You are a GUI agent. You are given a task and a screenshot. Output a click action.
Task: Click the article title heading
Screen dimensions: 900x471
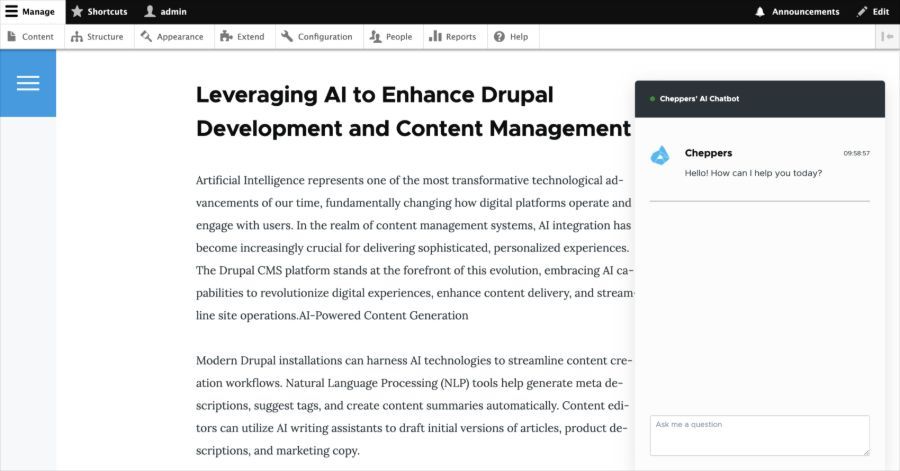point(413,111)
